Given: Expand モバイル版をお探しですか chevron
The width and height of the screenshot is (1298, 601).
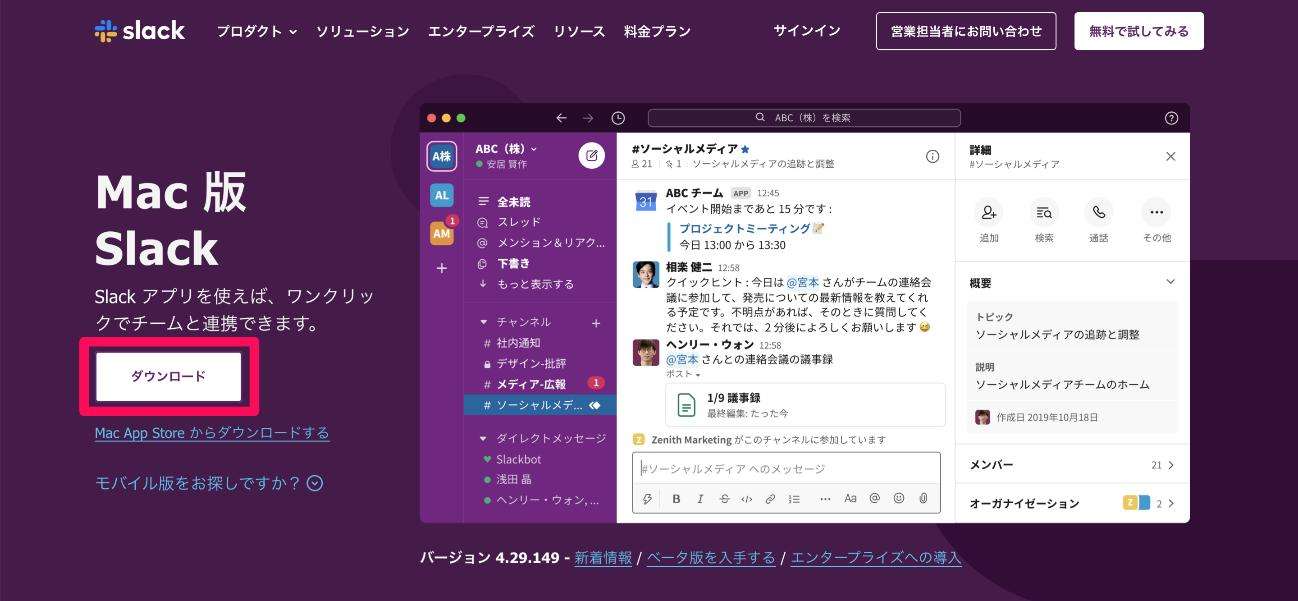Looking at the screenshot, I should click(x=313, y=483).
